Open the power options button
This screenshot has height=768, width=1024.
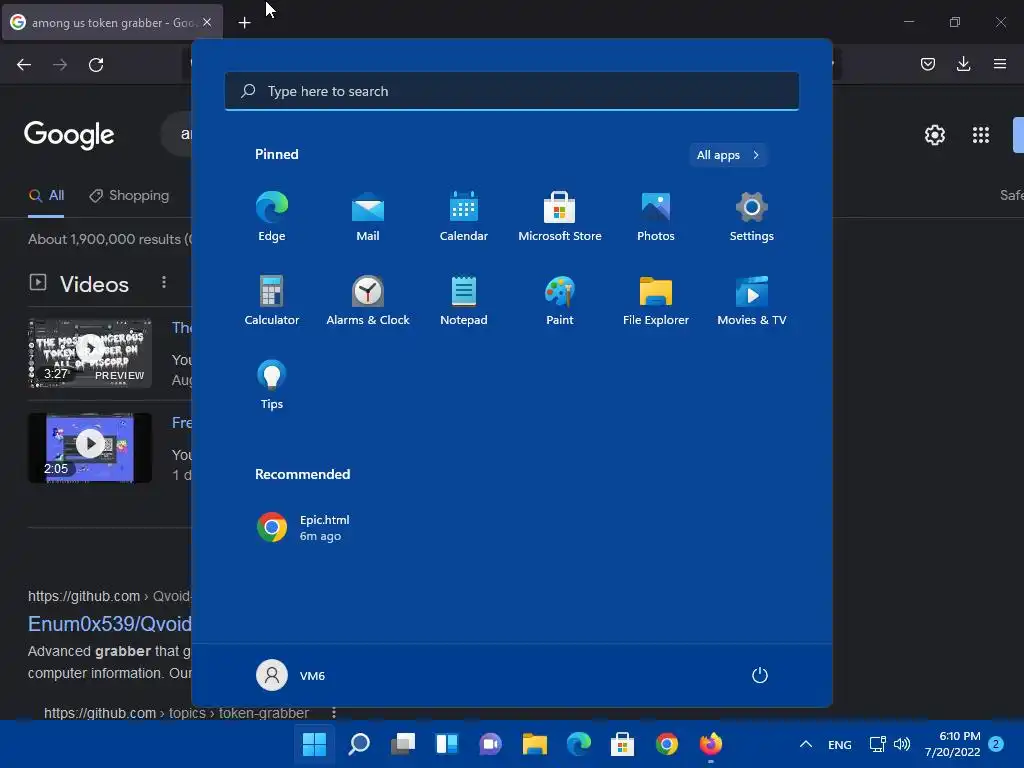[760, 675]
